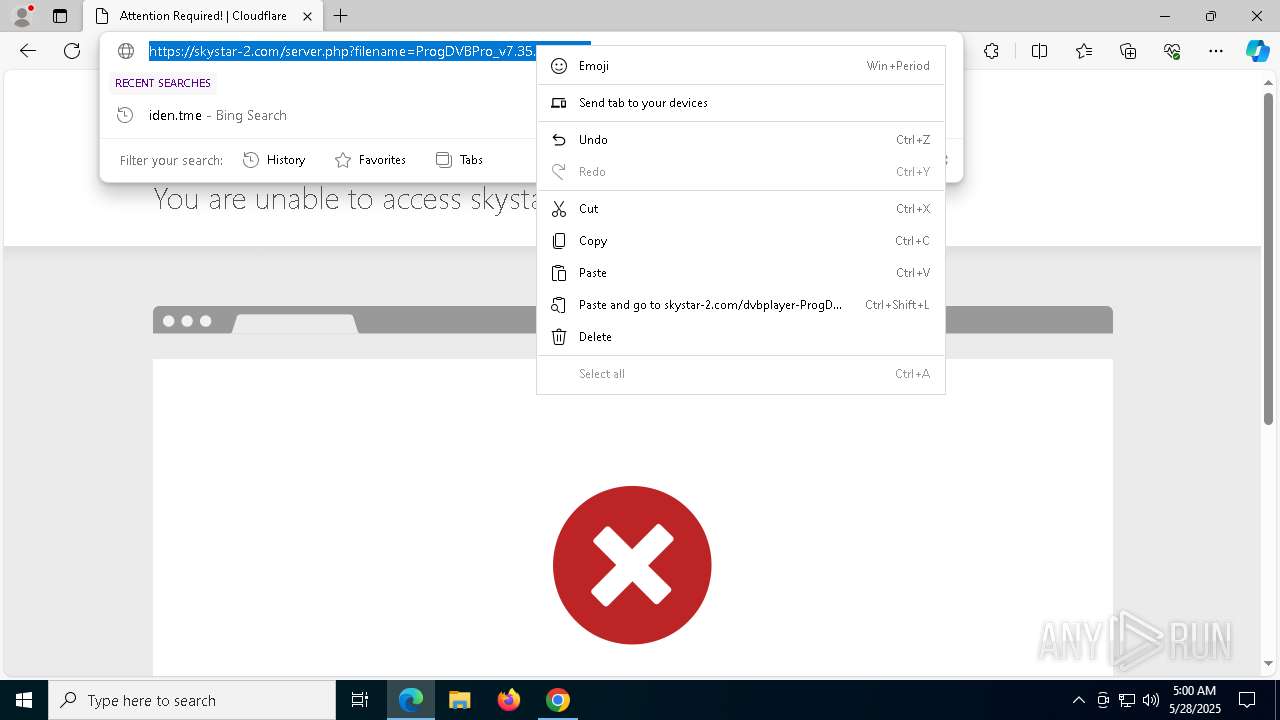Click the site globe icon in address bar
Viewport: 1280px width, 720px height.
pos(126,51)
